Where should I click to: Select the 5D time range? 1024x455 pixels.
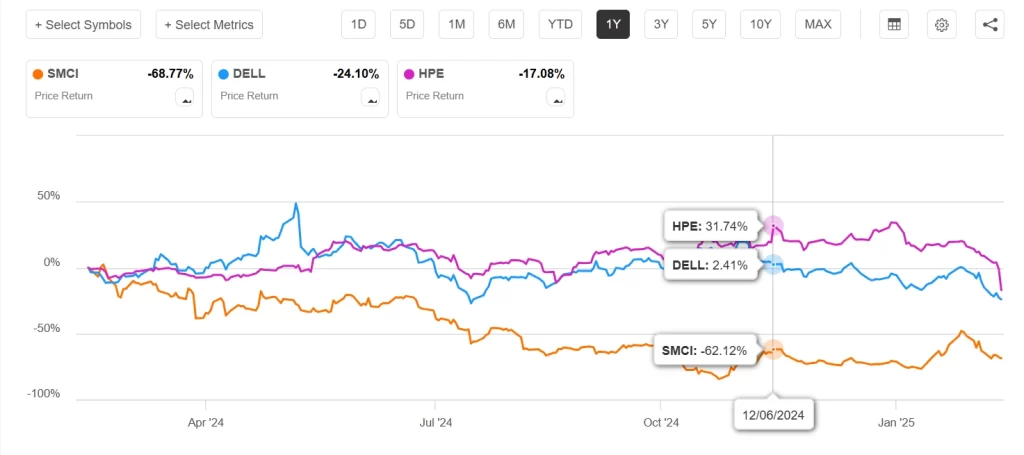click(x=407, y=25)
